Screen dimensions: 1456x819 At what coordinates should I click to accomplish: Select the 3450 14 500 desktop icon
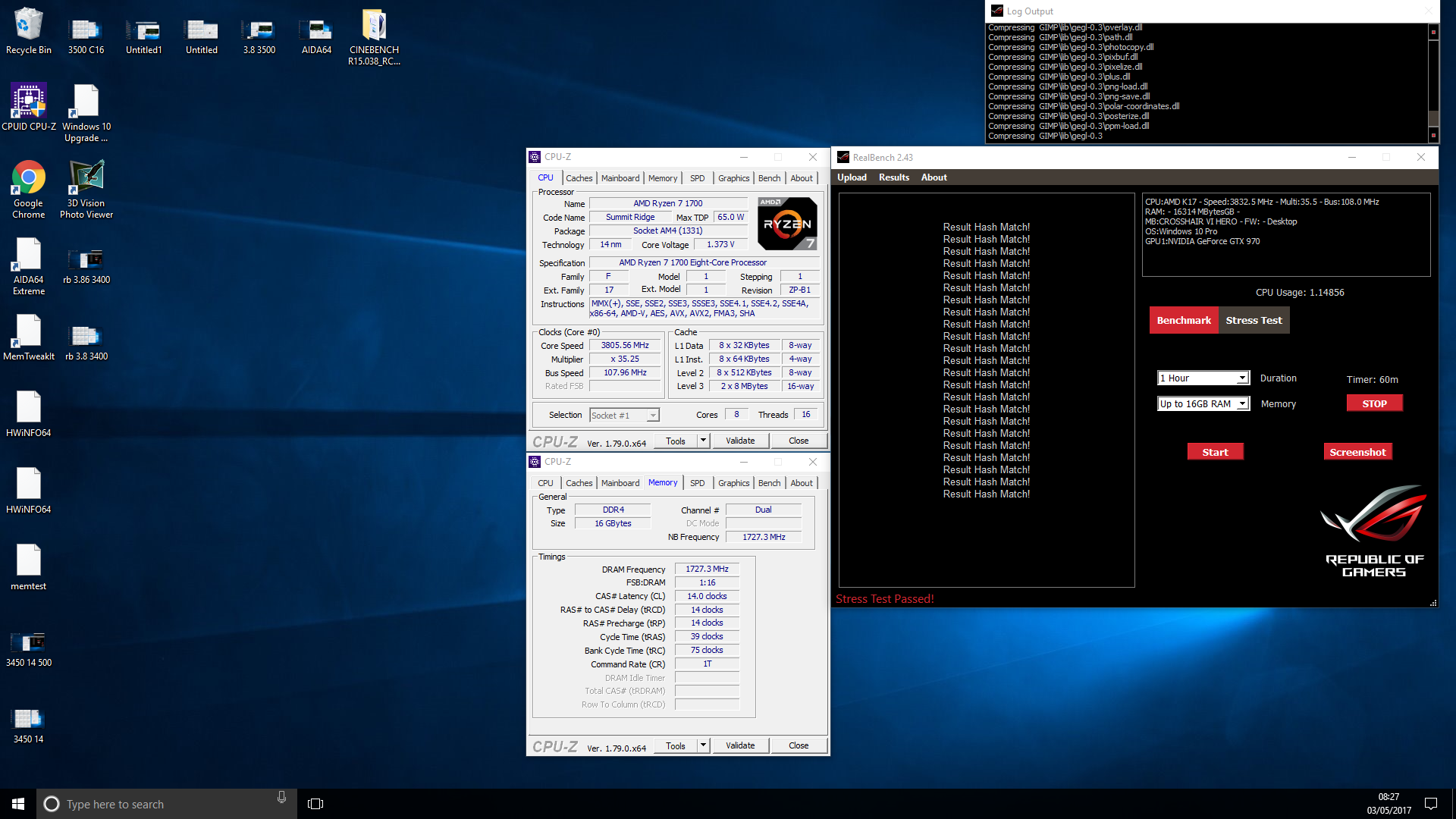(x=29, y=649)
